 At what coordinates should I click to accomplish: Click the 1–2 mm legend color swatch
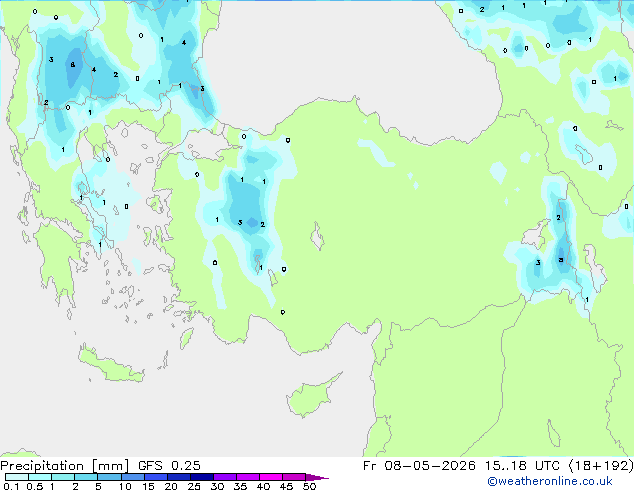click(x=63, y=477)
